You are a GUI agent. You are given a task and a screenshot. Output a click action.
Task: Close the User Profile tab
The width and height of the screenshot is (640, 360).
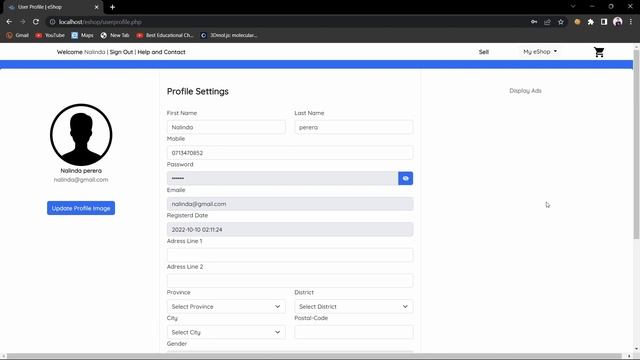[x=97, y=7]
